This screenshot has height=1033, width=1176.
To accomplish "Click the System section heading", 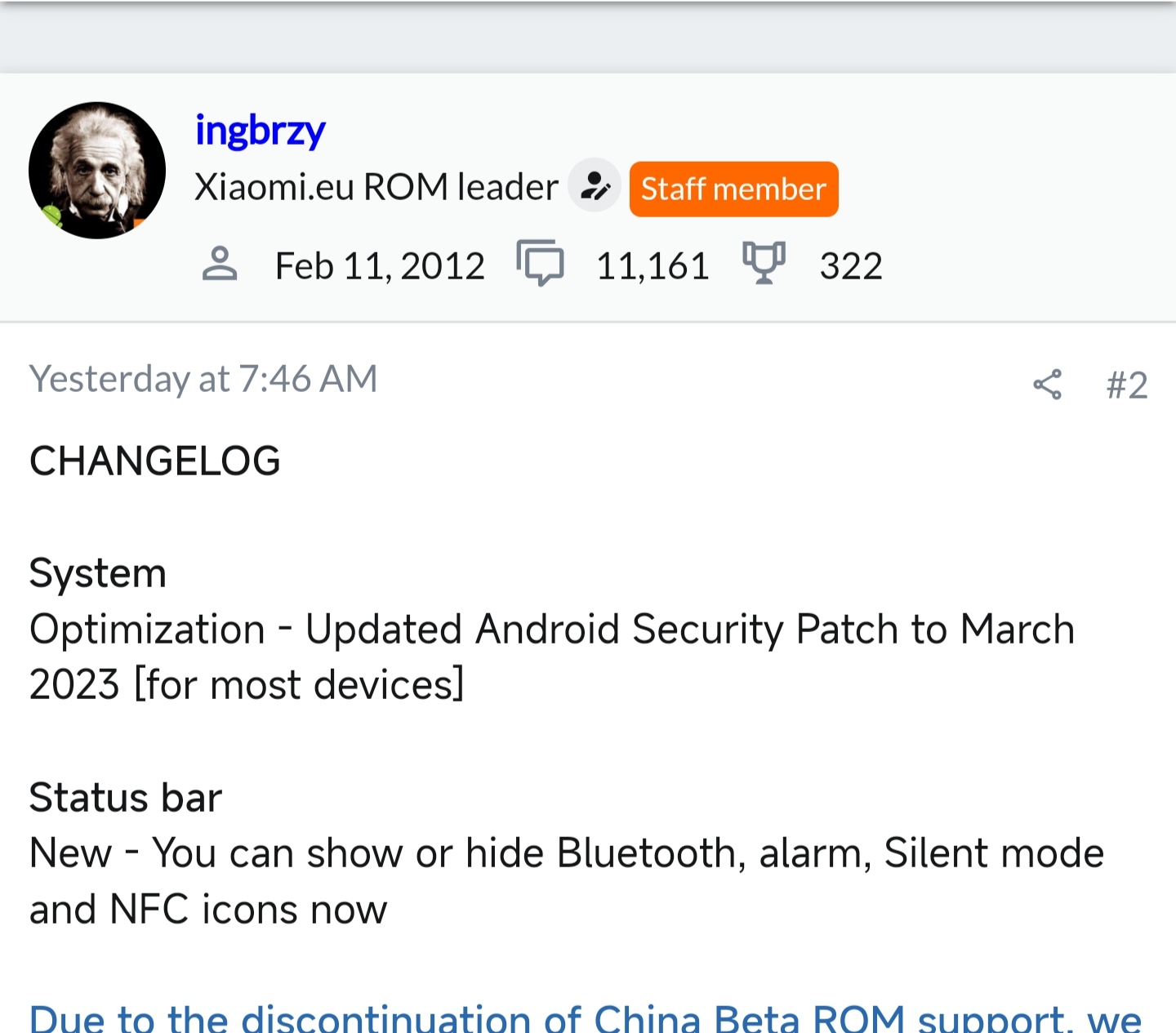I will (x=98, y=573).
